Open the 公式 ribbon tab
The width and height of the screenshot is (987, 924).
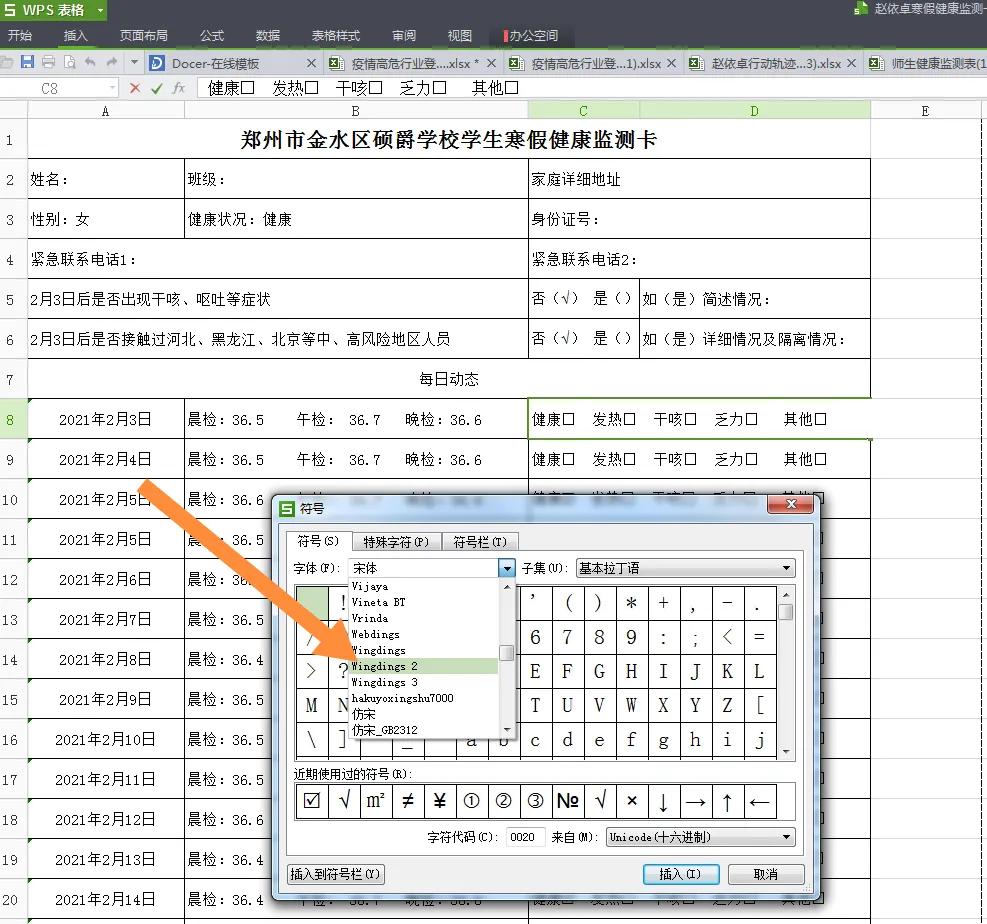212,35
